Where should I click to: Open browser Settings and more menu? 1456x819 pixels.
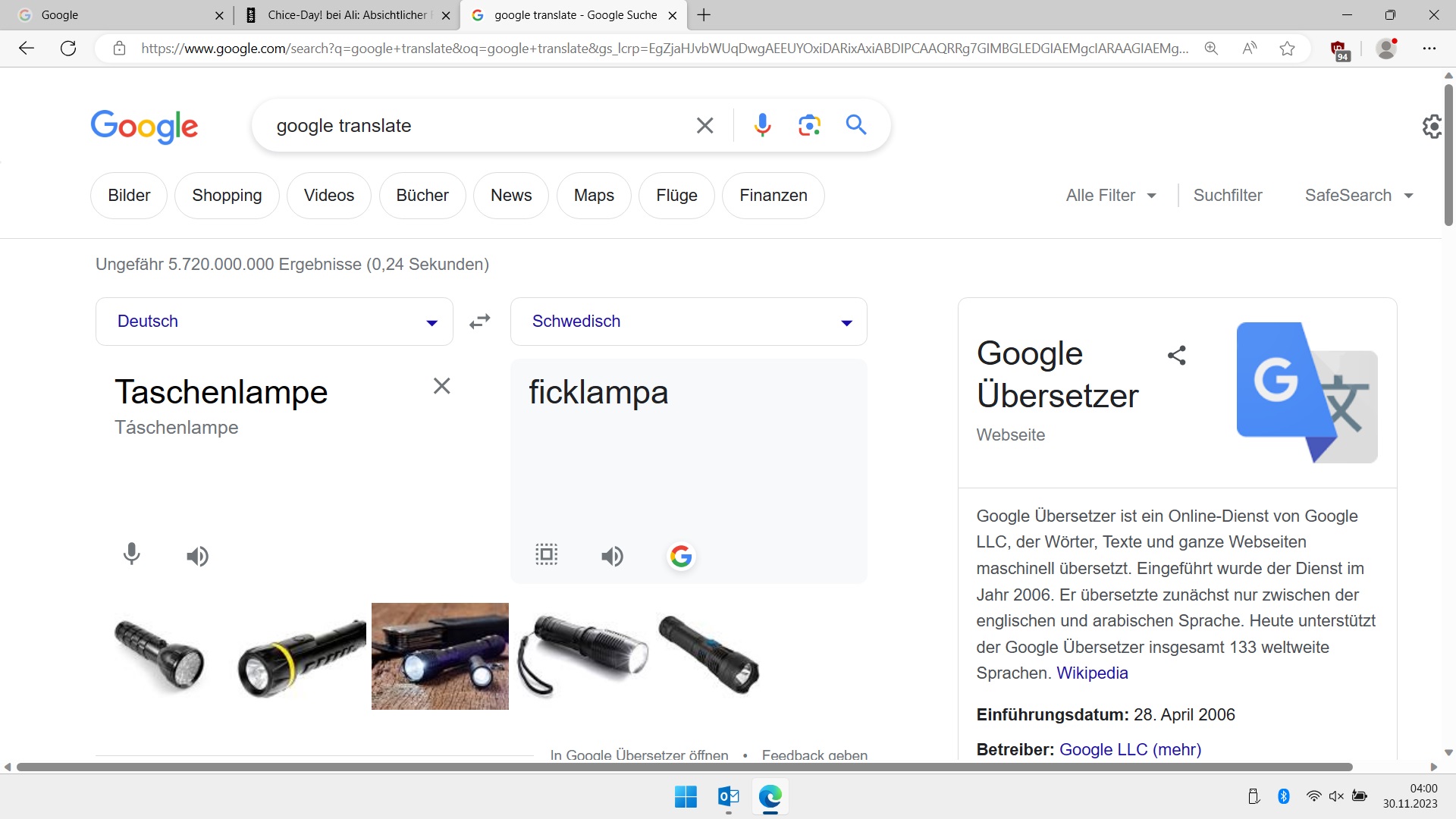tap(1429, 49)
